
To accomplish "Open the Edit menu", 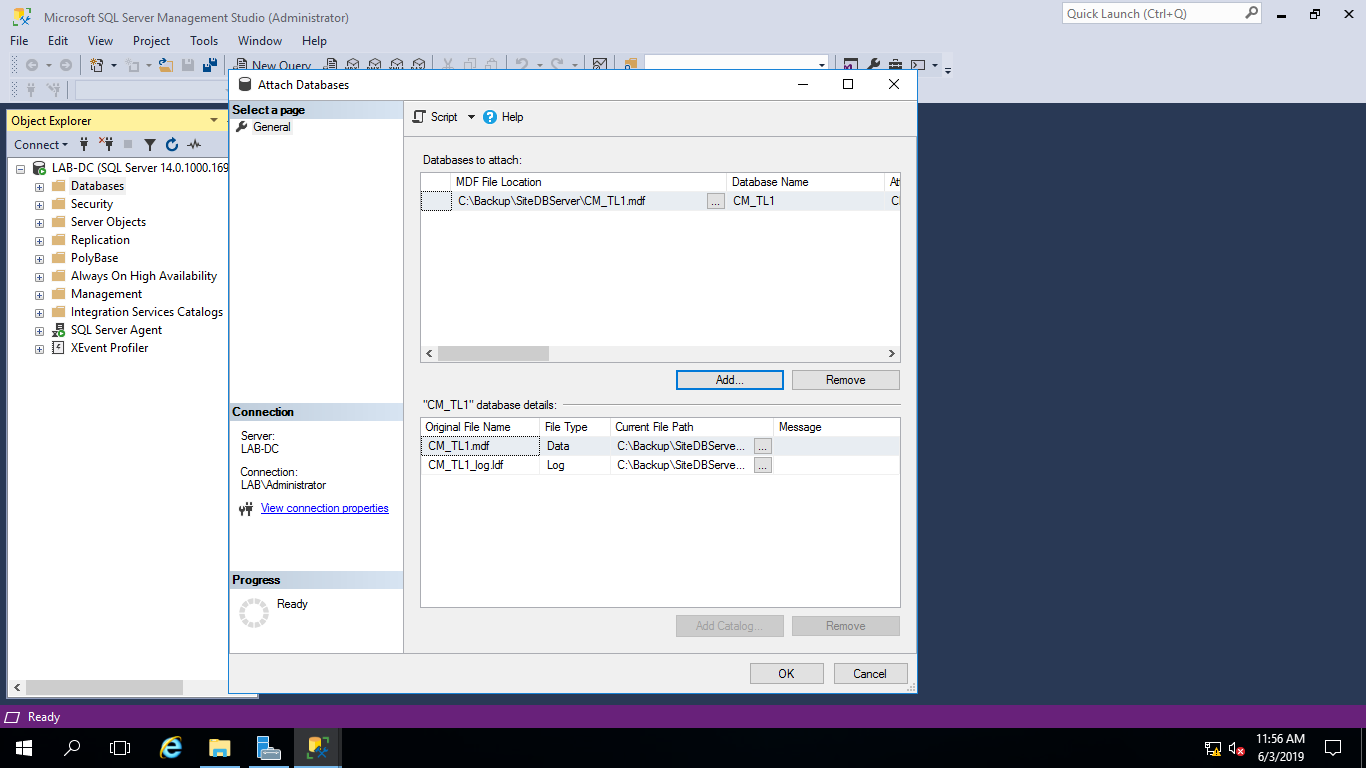I will pyautogui.click(x=58, y=41).
